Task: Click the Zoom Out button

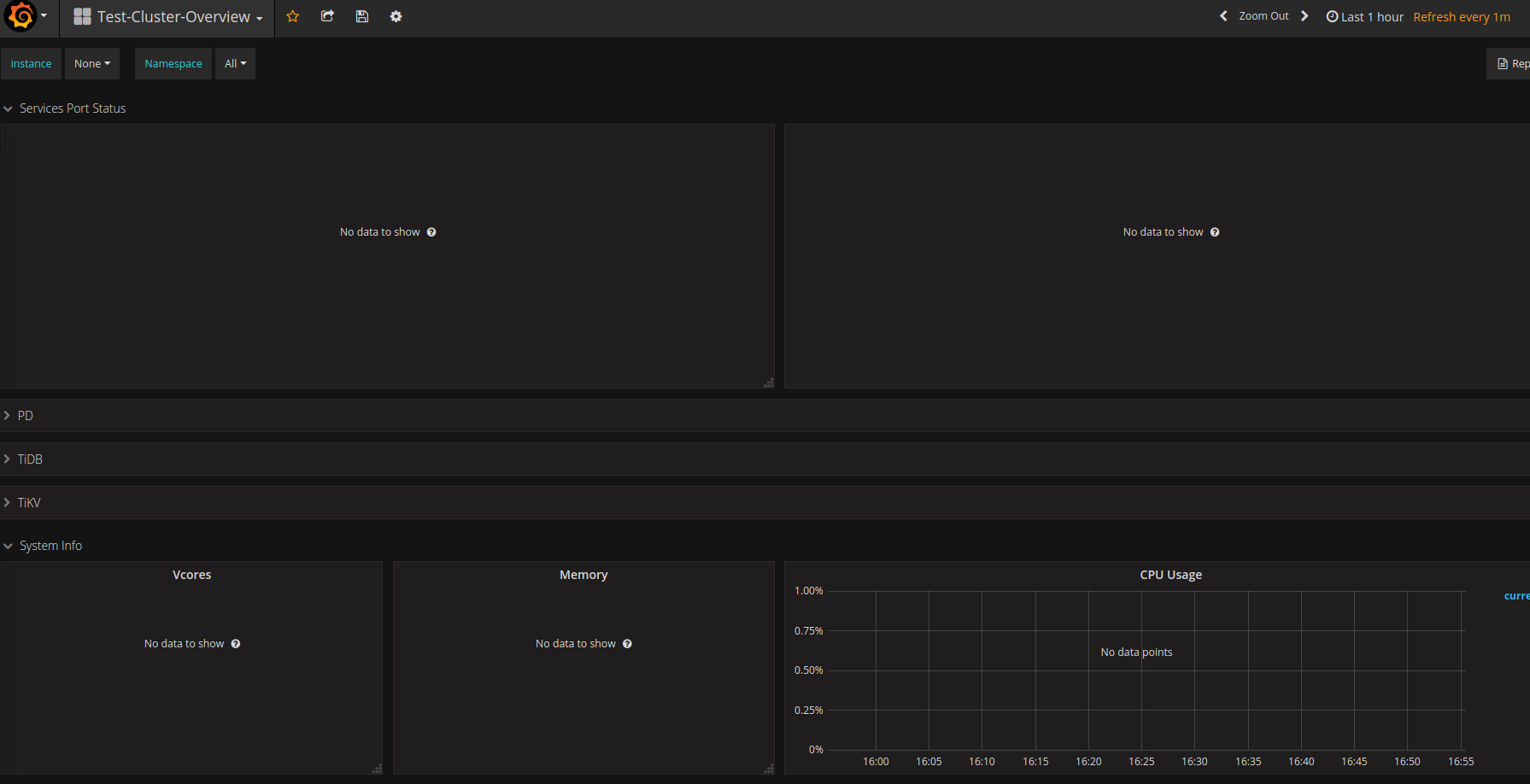Action: (1263, 15)
